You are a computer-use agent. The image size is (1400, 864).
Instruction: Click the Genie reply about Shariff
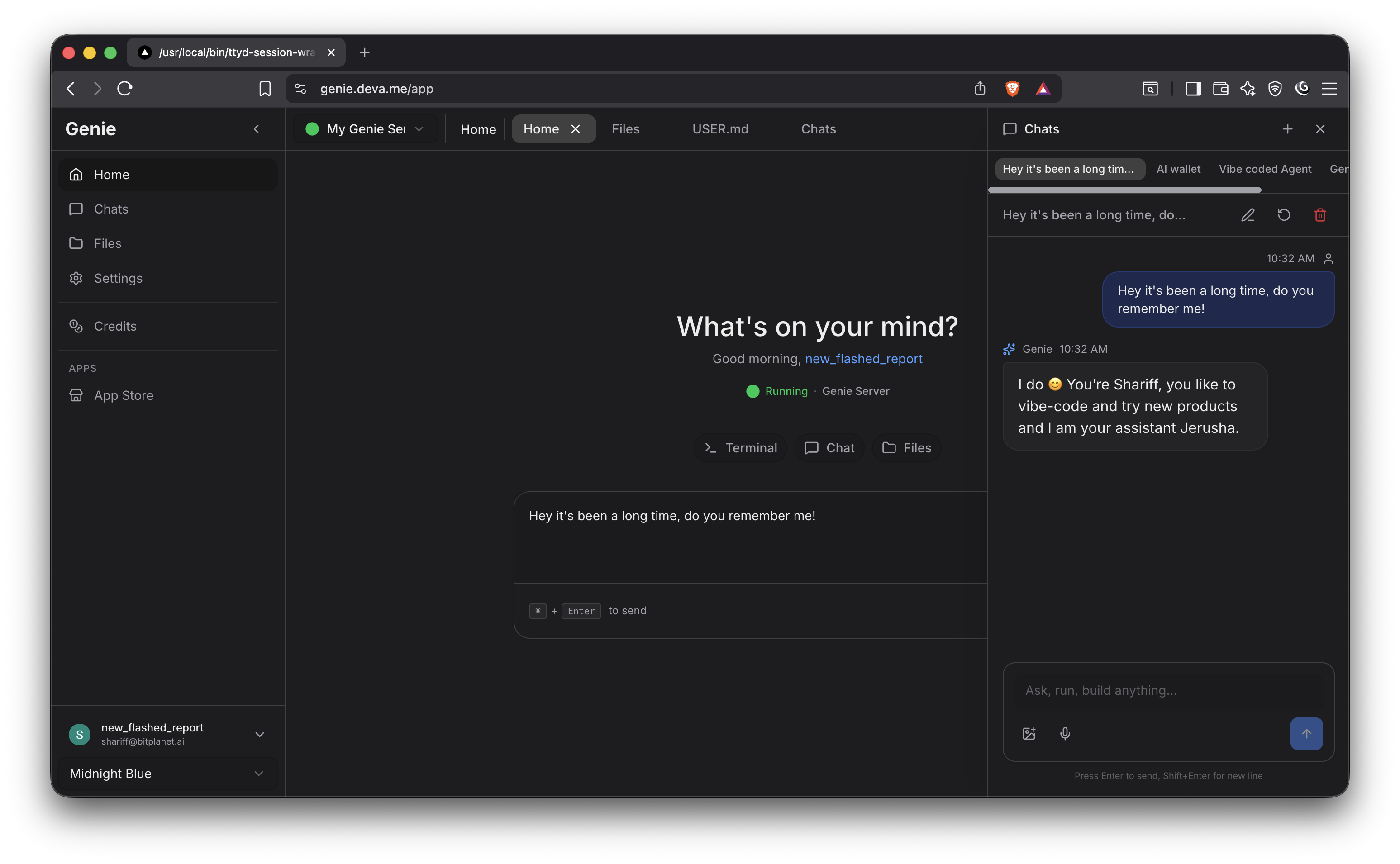tap(1135, 406)
